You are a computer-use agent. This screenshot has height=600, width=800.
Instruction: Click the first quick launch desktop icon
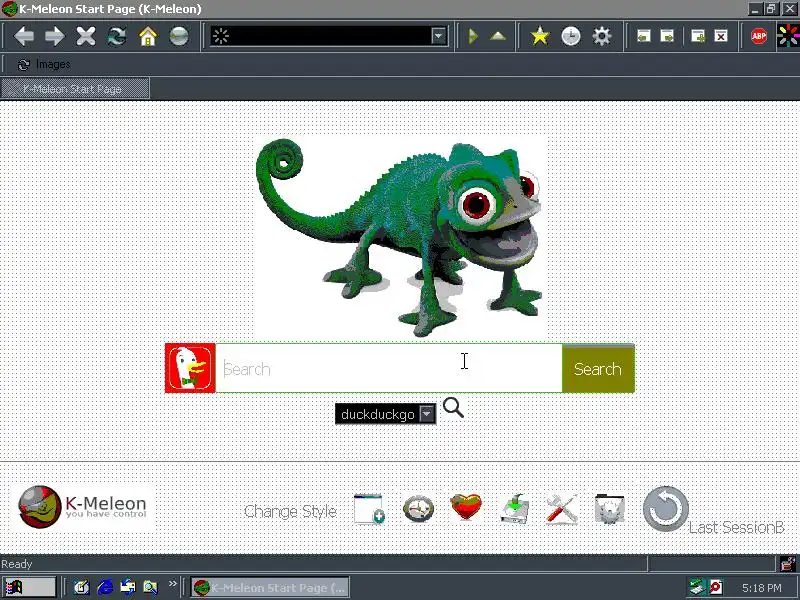(x=81, y=587)
